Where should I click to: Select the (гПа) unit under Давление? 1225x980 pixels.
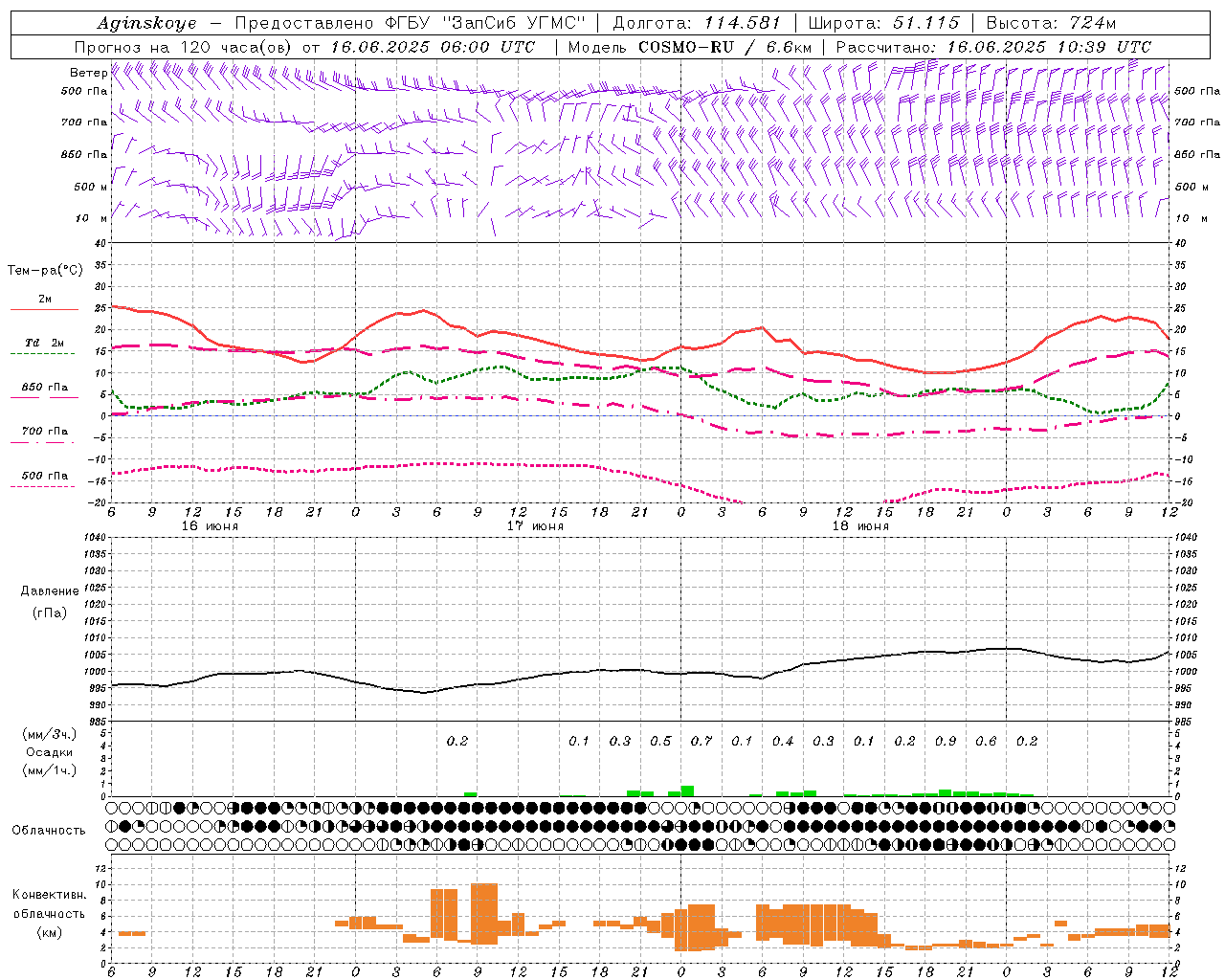click(50, 612)
